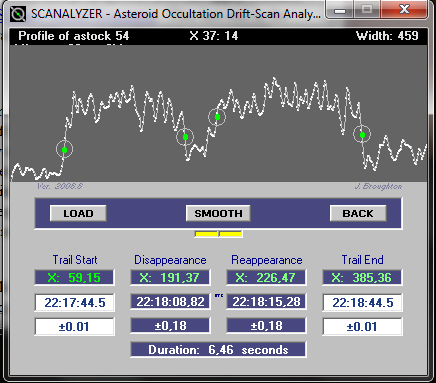Screen dimensions: 436x383
Task: Select the Trail End marker on graph
Action: click(362, 135)
